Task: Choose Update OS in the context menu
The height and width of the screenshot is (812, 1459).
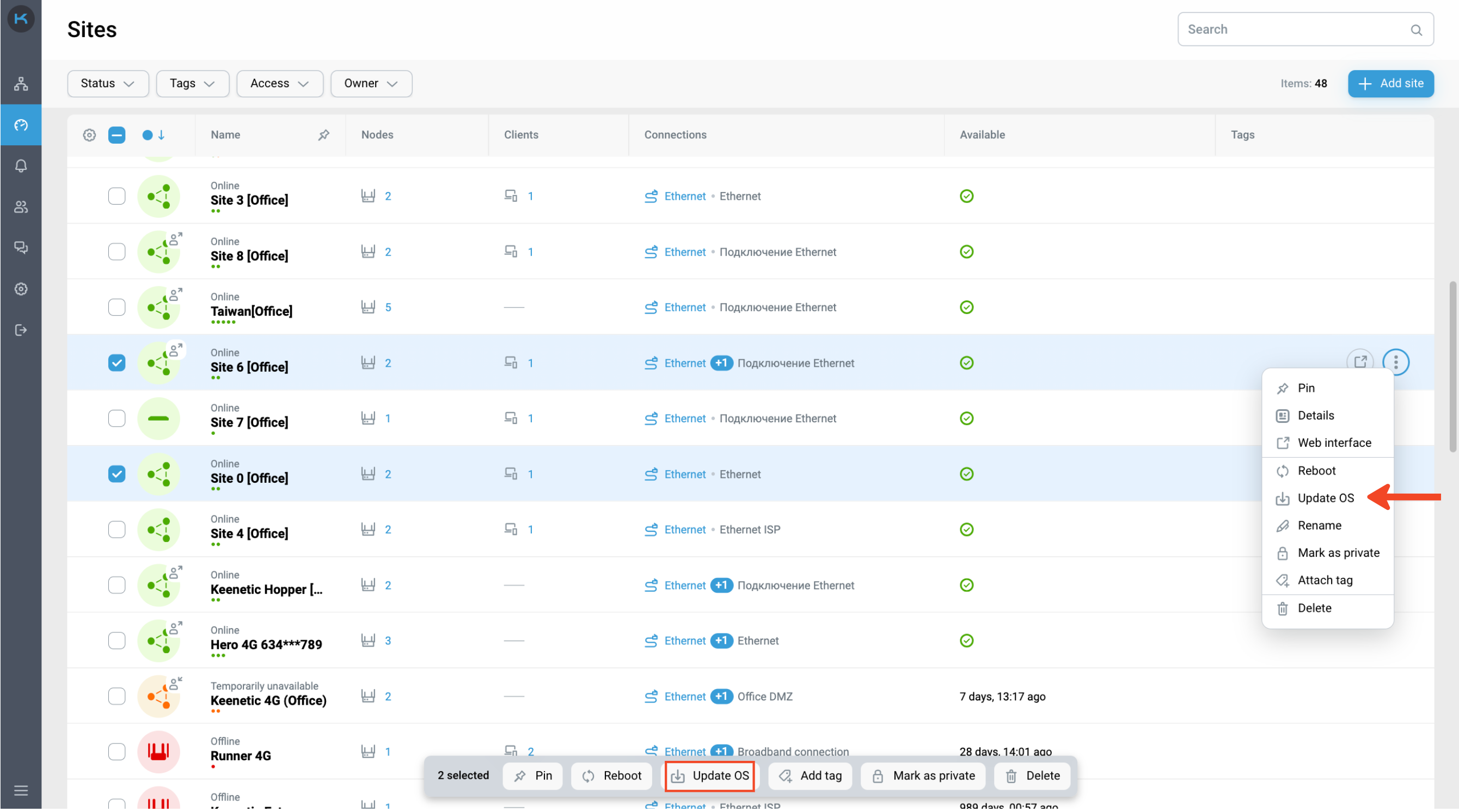Action: click(x=1325, y=499)
